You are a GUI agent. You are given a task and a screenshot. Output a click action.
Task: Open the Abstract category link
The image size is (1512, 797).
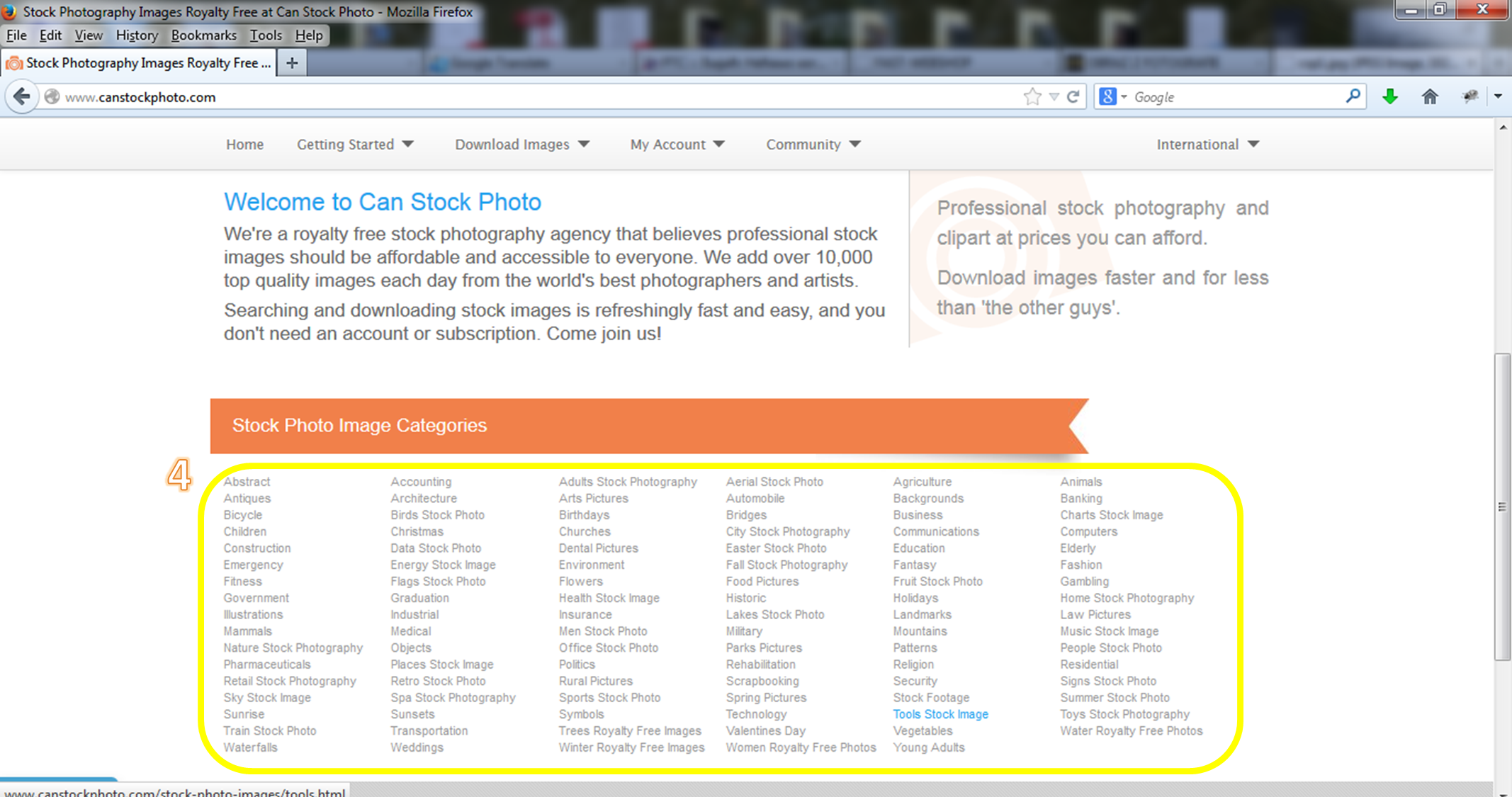tap(247, 482)
